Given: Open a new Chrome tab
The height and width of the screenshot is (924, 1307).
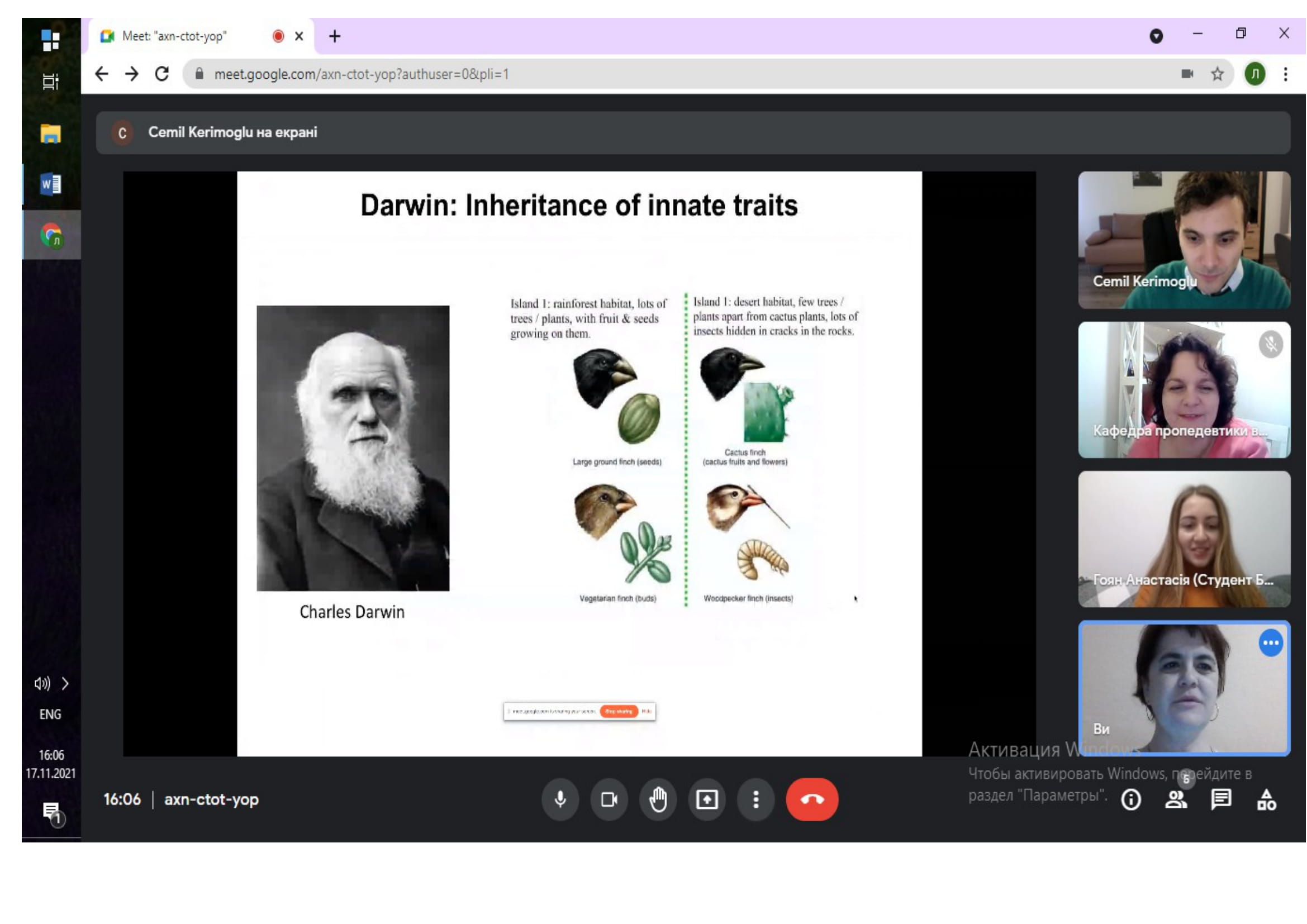Looking at the screenshot, I should click(x=335, y=36).
